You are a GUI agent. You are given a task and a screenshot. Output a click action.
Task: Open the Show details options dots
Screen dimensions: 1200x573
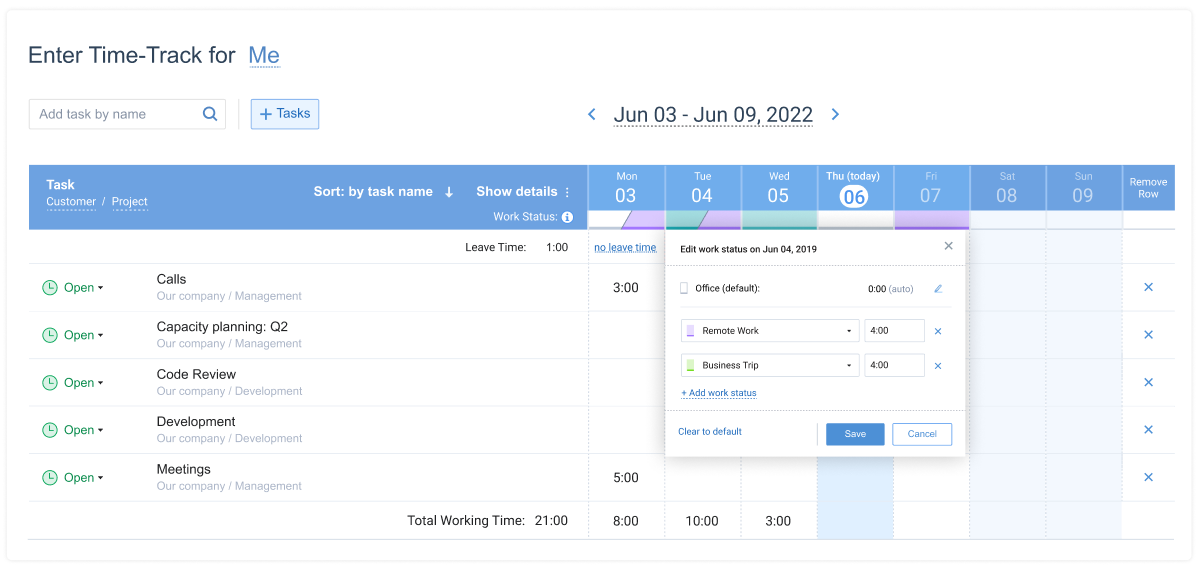[567, 192]
